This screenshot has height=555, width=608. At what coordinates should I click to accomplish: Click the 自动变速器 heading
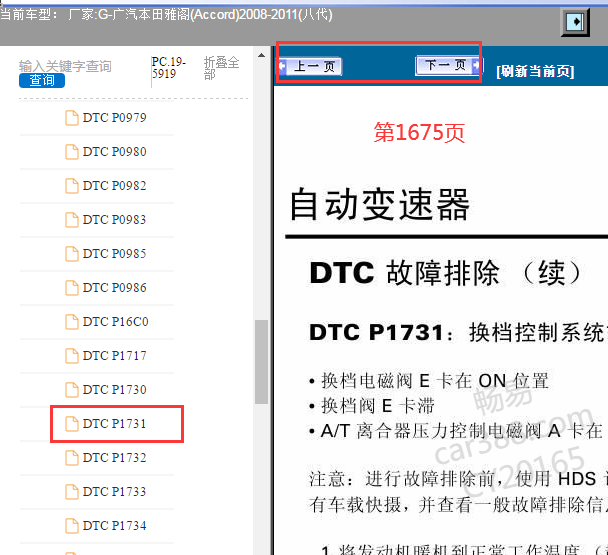pyautogui.click(x=380, y=204)
